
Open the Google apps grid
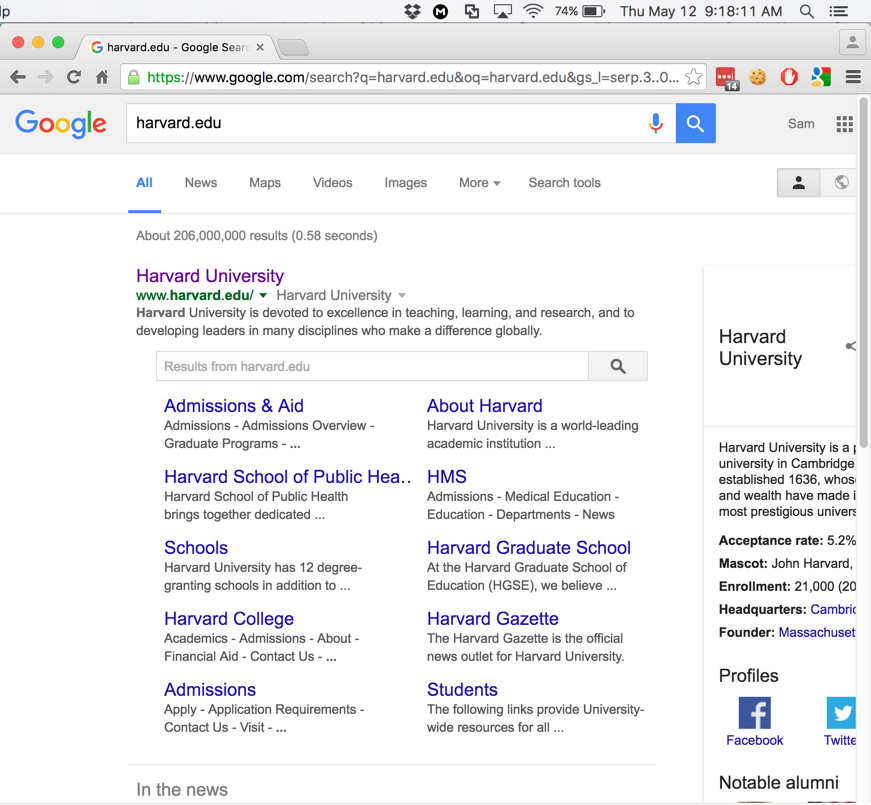[844, 124]
